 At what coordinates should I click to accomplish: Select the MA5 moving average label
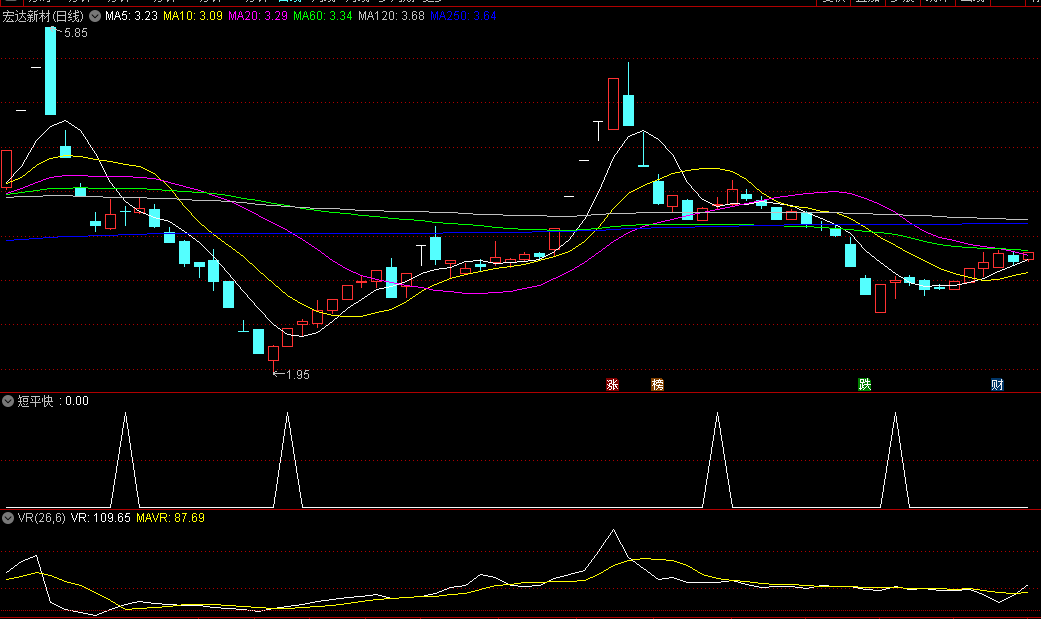point(131,16)
